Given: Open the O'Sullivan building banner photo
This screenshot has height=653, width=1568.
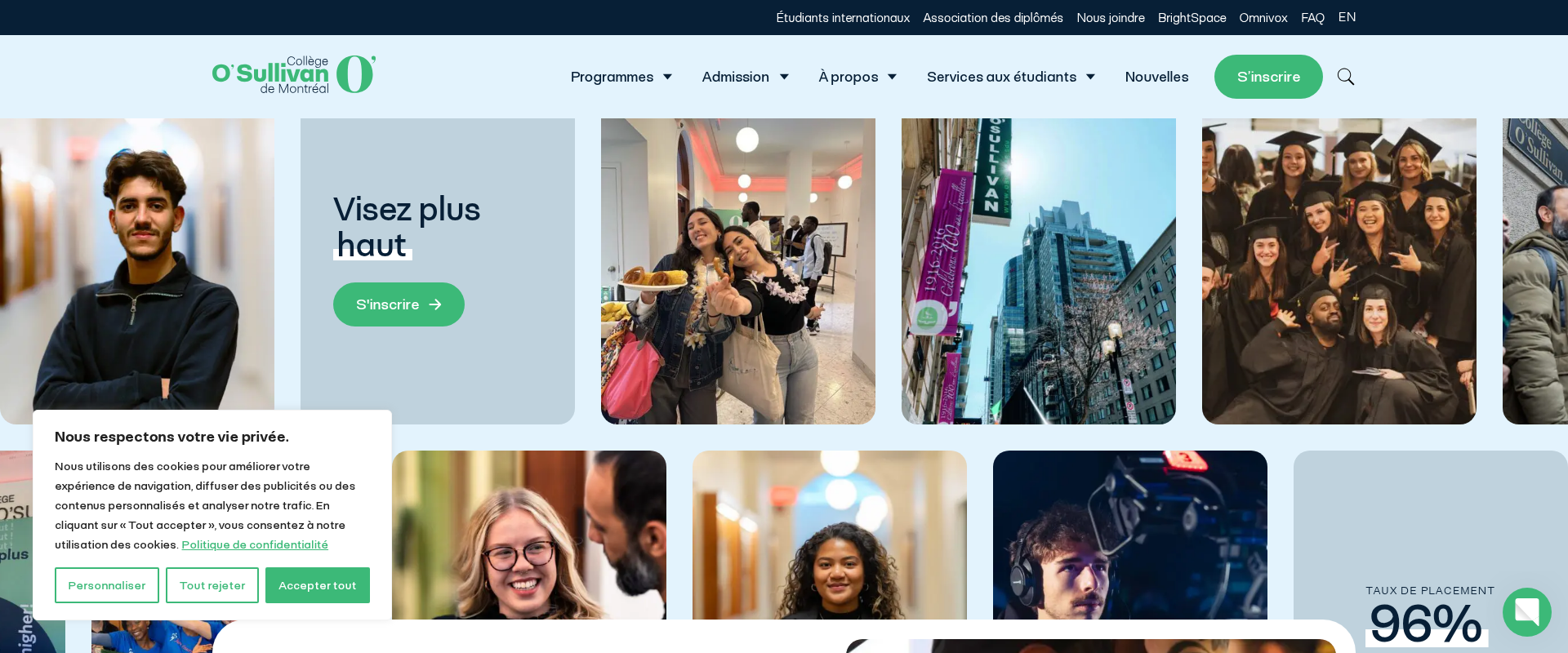Looking at the screenshot, I should [1039, 271].
